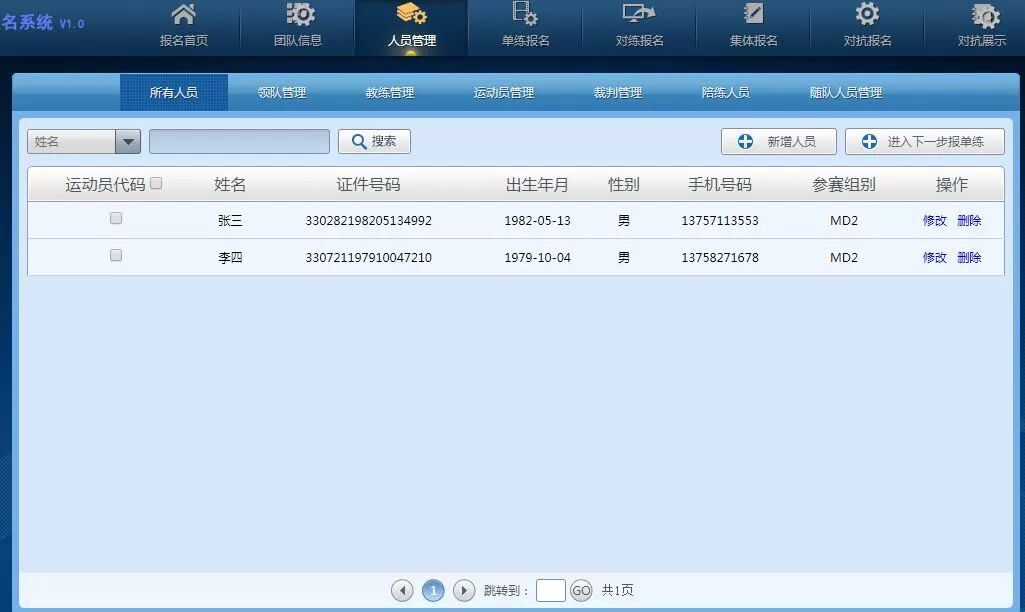Check the checkbox for 李四's row
The height and width of the screenshot is (612, 1025).
[116, 256]
